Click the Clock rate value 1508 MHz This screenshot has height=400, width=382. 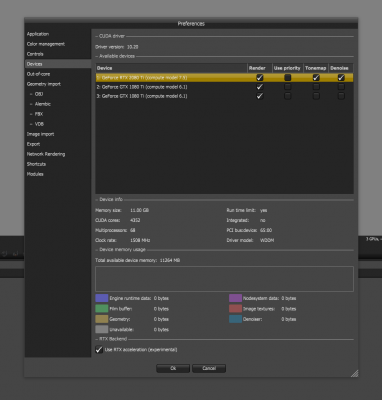point(140,240)
